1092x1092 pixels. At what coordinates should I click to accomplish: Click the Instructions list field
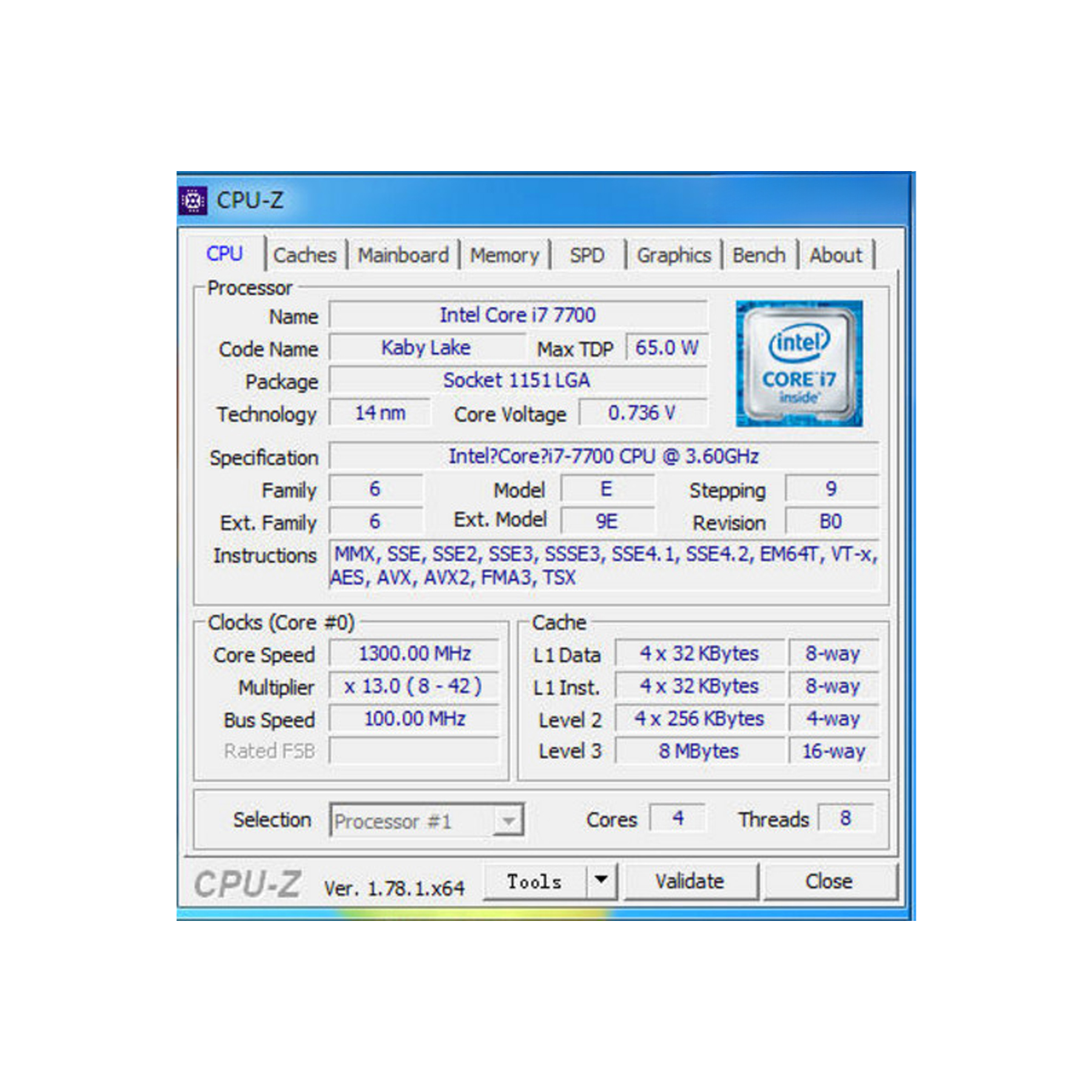(x=603, y=565)
